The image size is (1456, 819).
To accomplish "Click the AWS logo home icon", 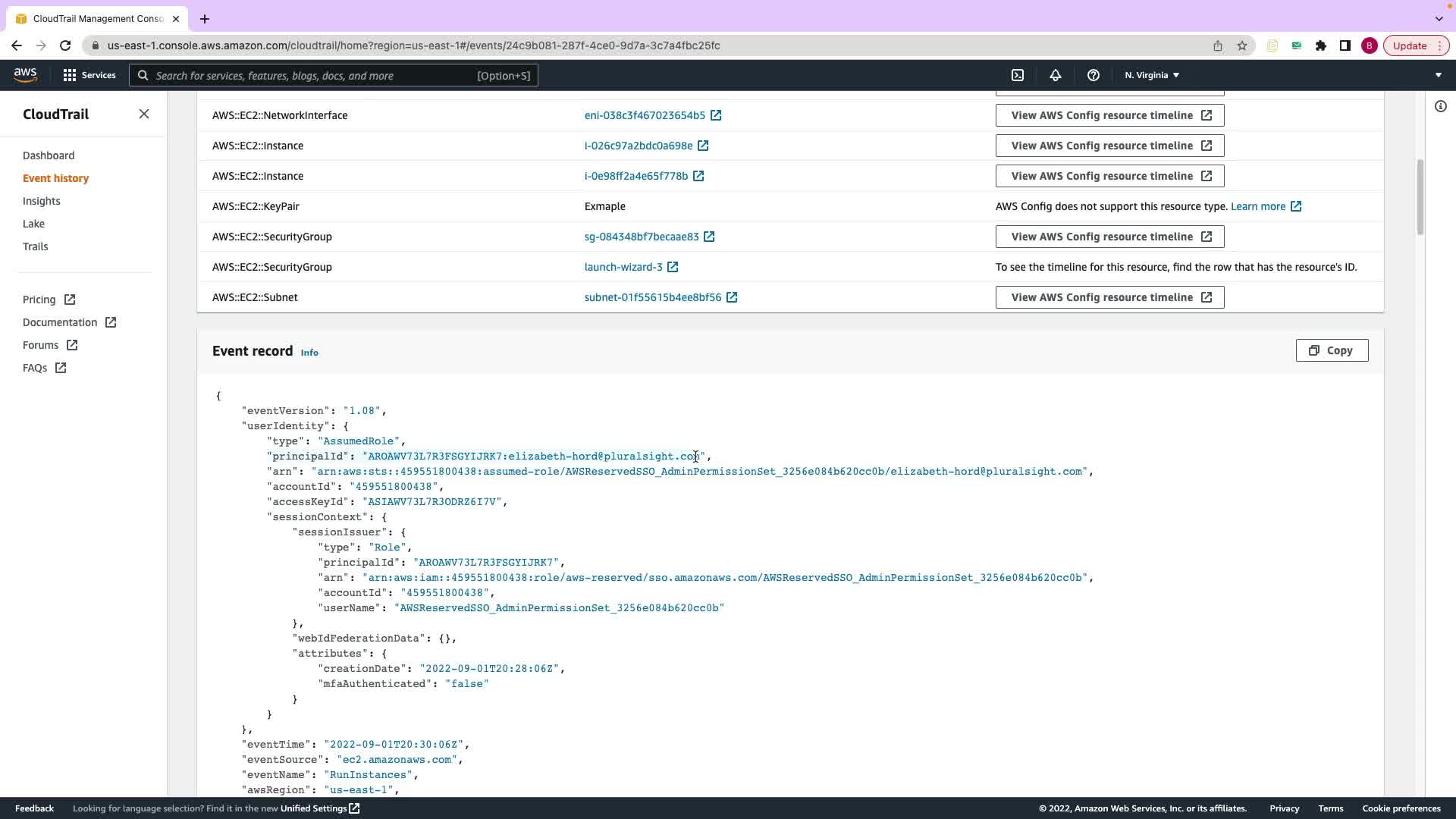I will click(x=25, y=74).
